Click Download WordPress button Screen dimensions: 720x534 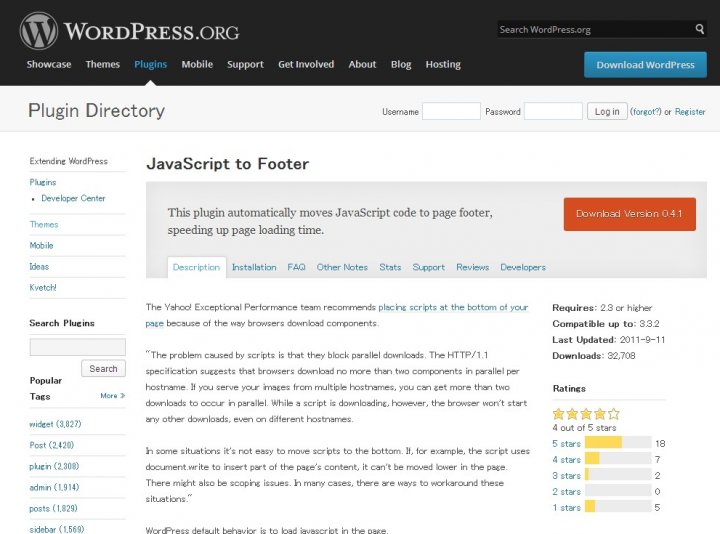click(645, 65)
